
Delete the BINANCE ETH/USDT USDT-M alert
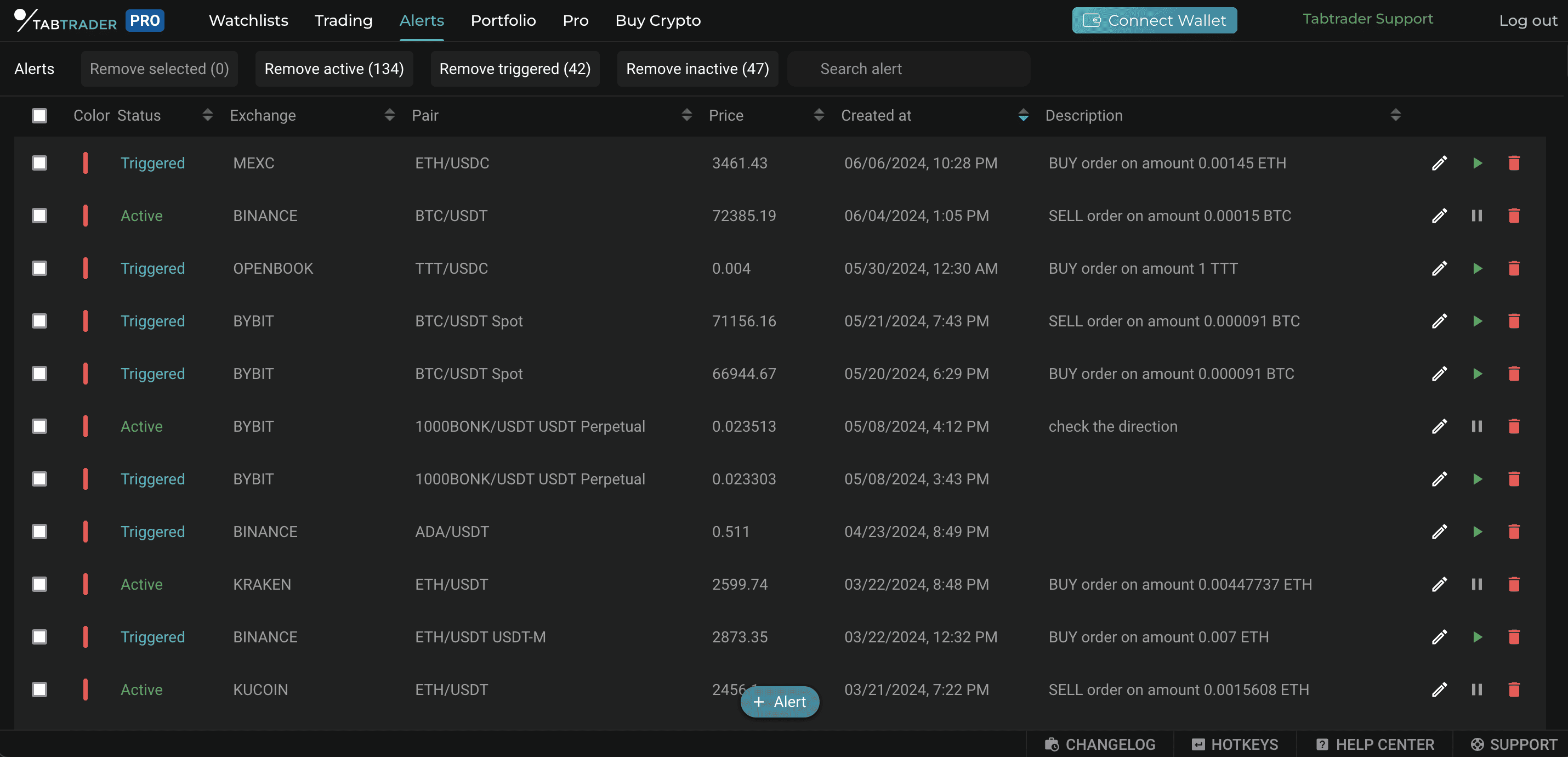(1514, 637)
